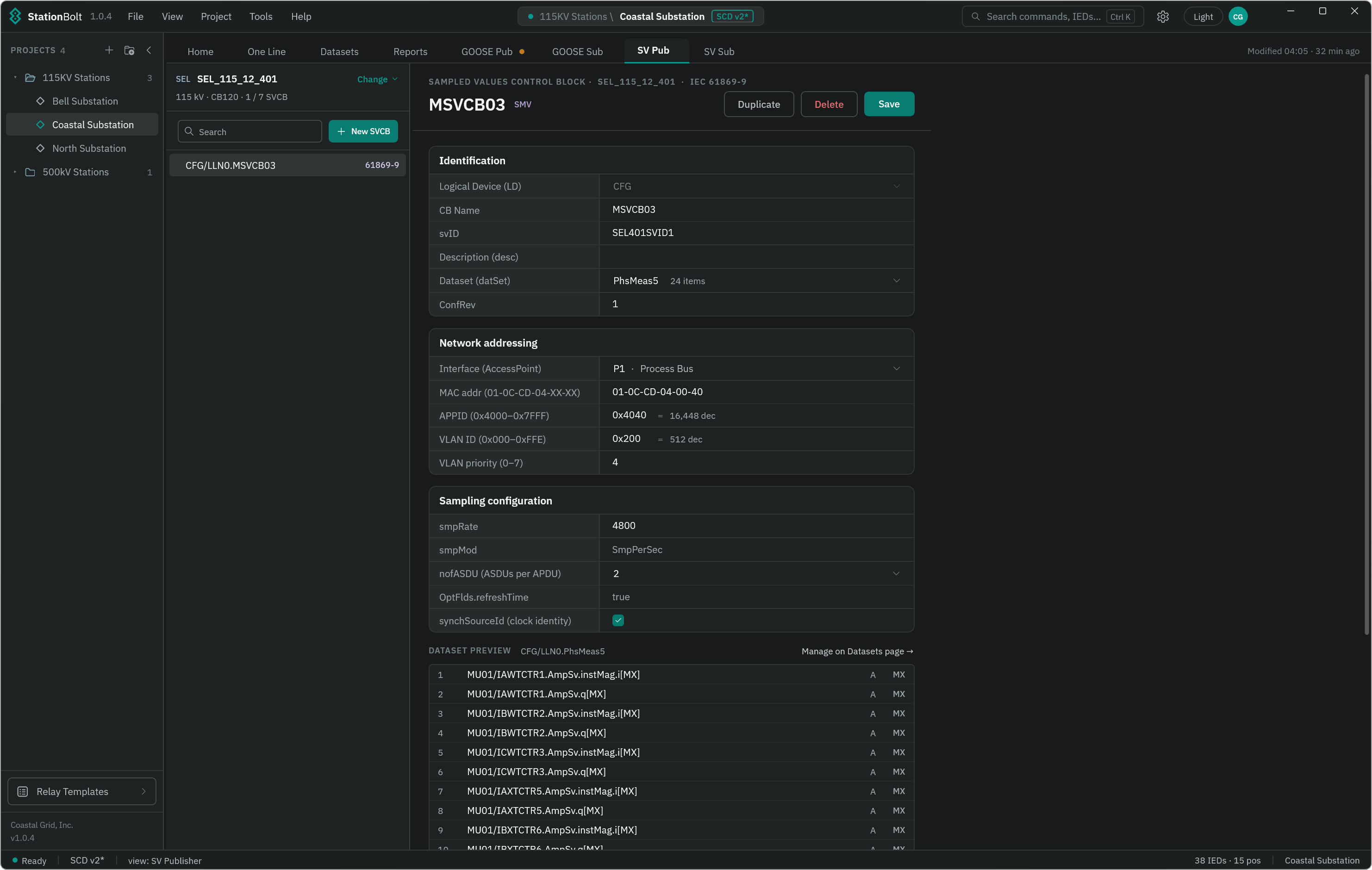The height and width of the screenshot is (870, 1372).
Task: Expand the 500kV Stations tree arrow
Action: pos(15,172)
